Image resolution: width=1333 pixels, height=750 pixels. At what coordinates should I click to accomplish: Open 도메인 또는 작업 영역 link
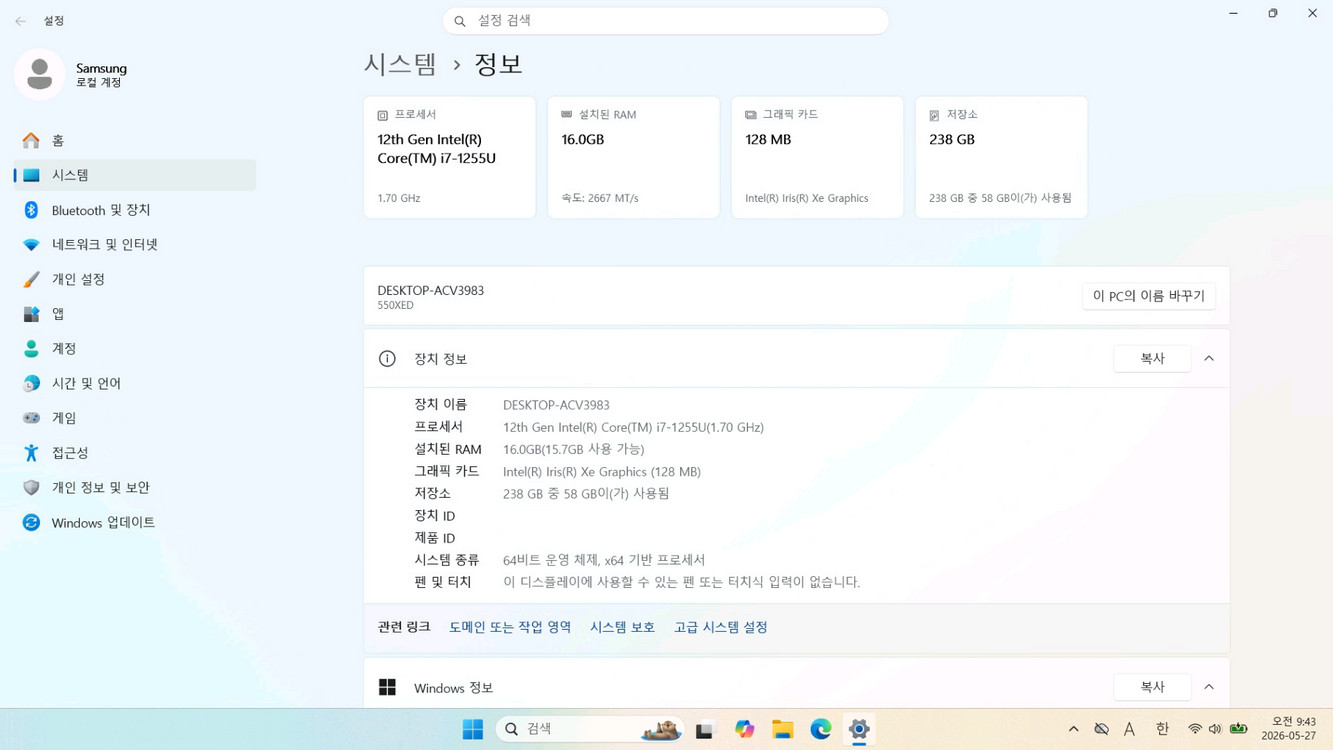coord(510,627)
